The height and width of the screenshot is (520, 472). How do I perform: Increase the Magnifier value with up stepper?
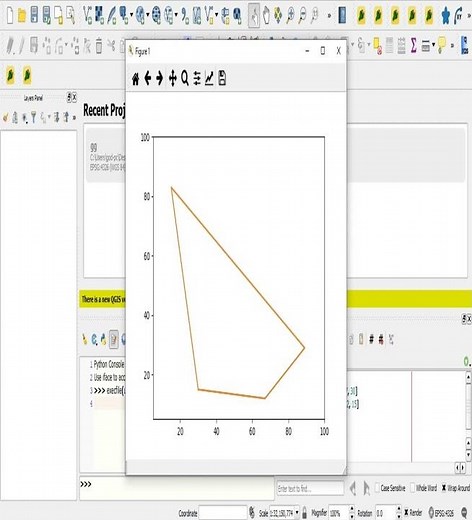pyautogui.click(x=352, y=509)
